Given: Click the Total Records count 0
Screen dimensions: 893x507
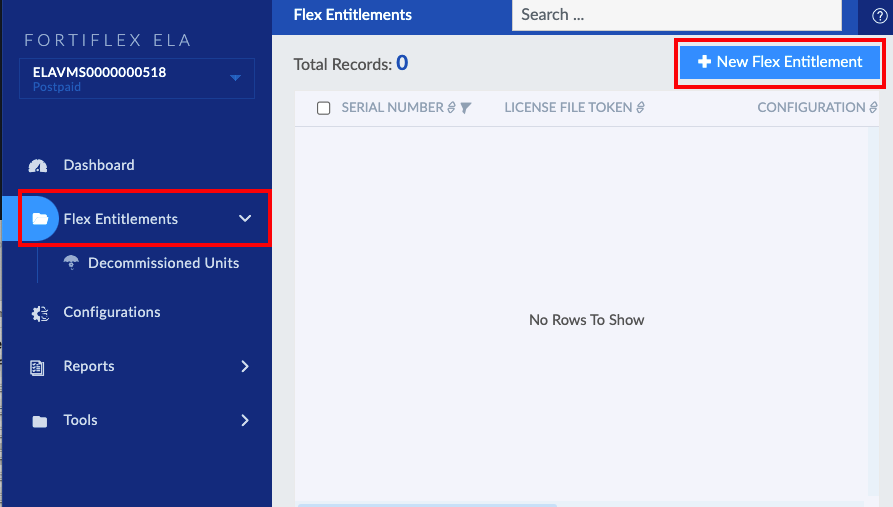Looking at the screenshot, I should [402, 63].
